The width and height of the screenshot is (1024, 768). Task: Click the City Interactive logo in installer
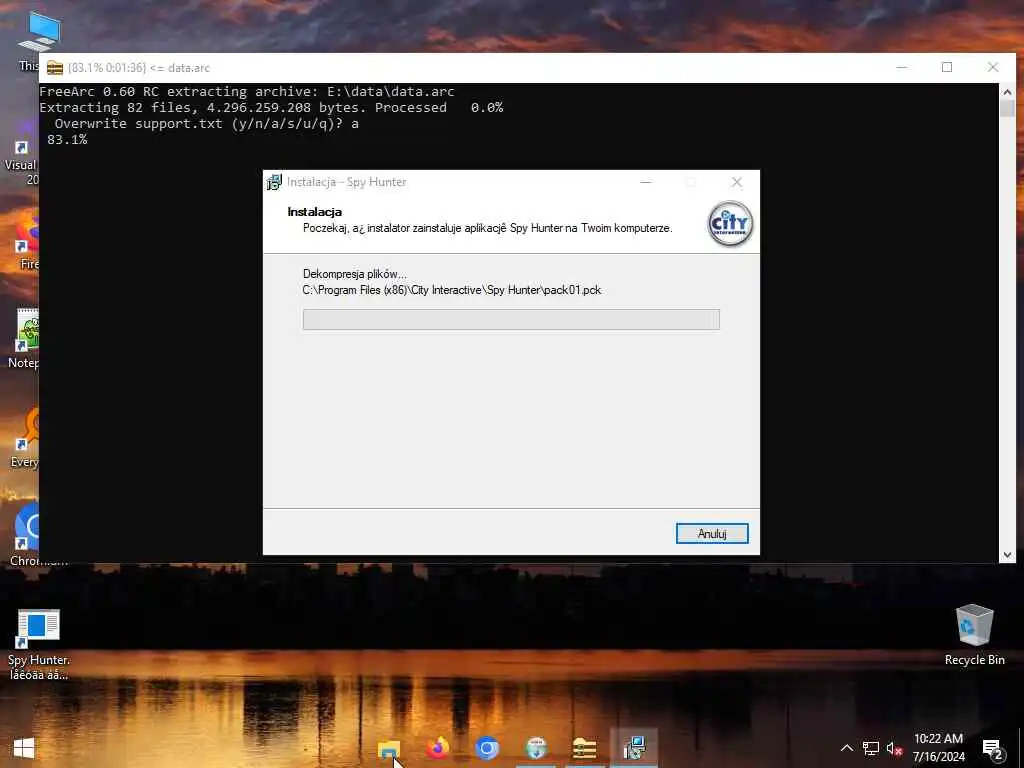(730, 224)
